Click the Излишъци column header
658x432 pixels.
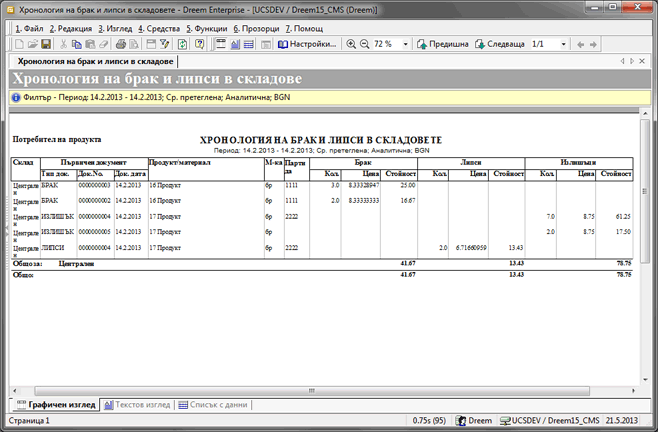(578, 162)
